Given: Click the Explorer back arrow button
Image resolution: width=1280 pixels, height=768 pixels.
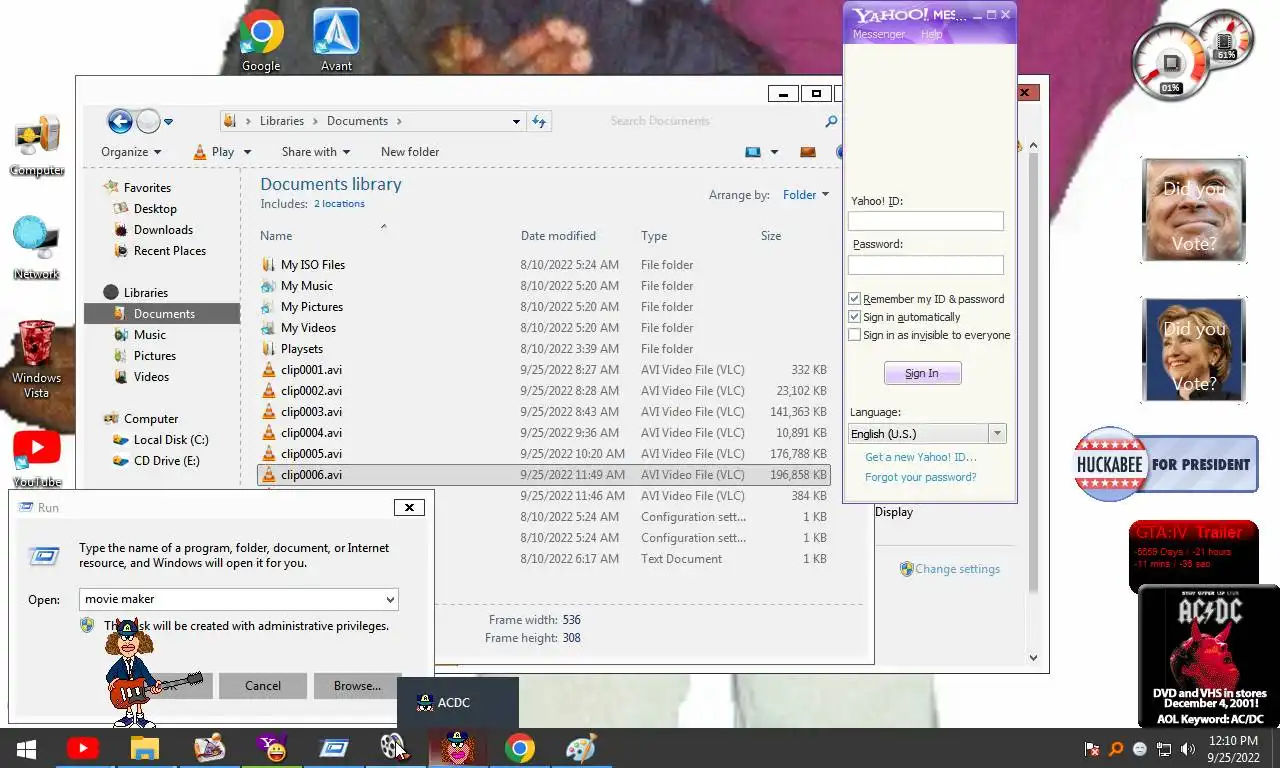Looking at the screenshot, I should (x=120, y=121).
